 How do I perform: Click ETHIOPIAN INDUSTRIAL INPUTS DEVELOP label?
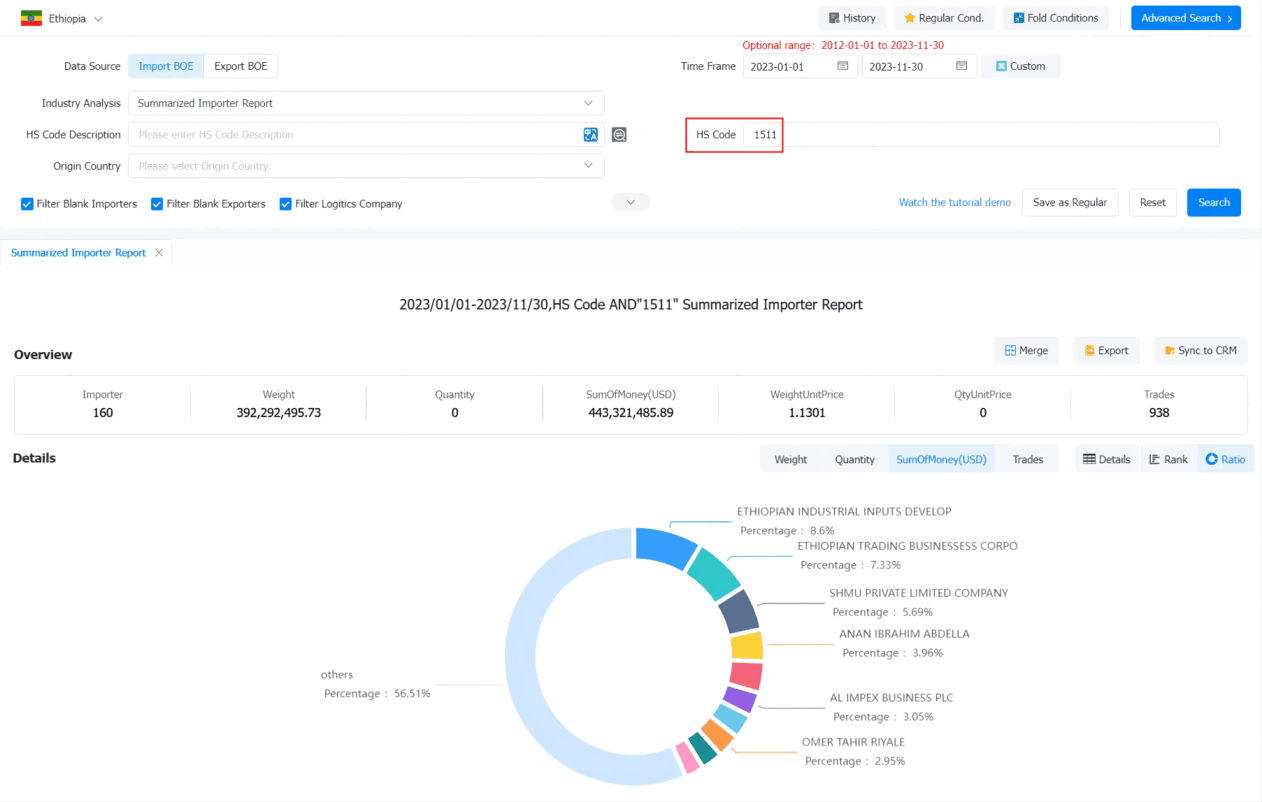[x=844, y=511]
